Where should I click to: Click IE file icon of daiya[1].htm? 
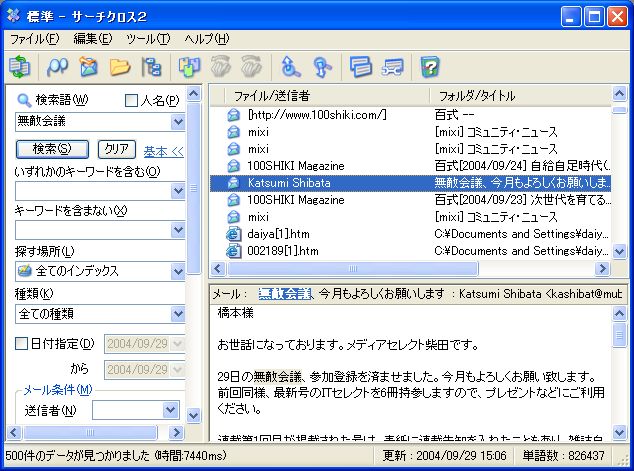233,234
